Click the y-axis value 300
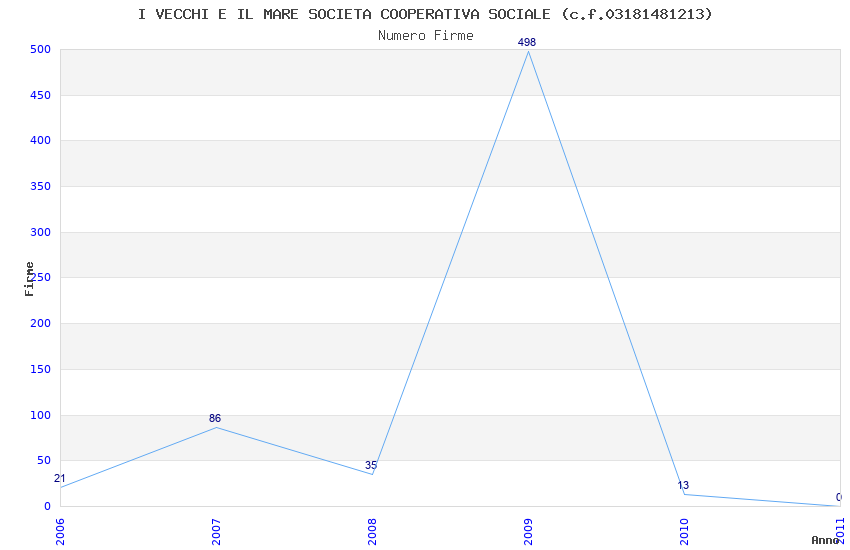Image resolution: width=850 pixels, height=550 pixels. (41, 232)
